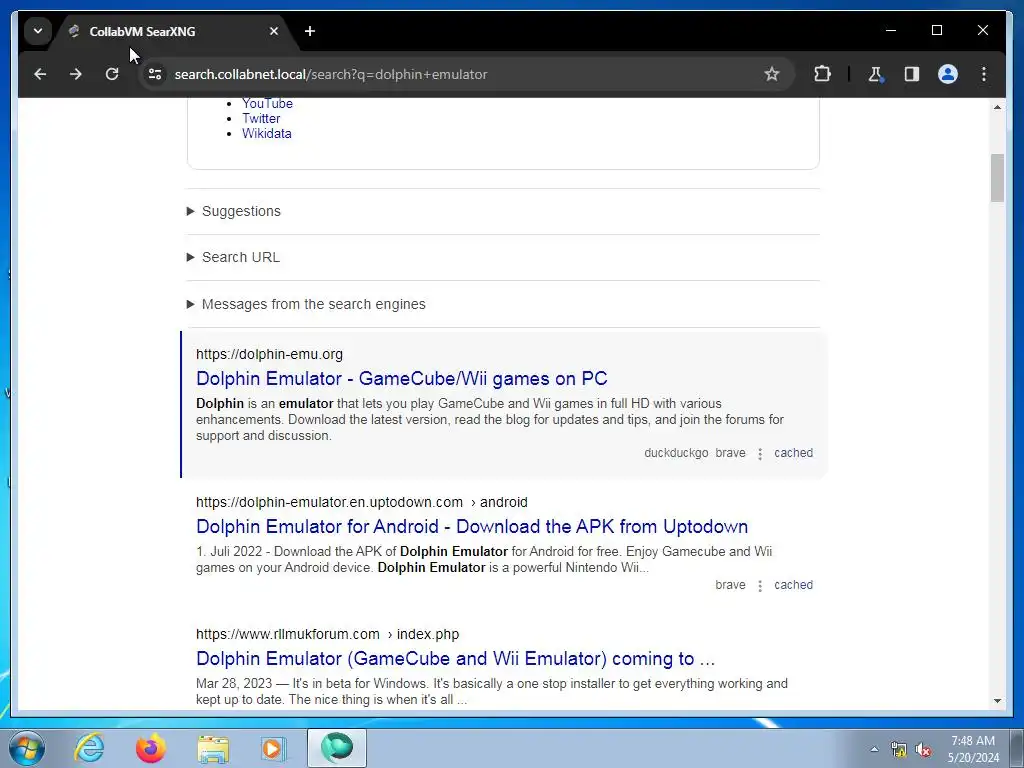Maximize the browser window
1024x768 pixels.
(x=936, y=30)
